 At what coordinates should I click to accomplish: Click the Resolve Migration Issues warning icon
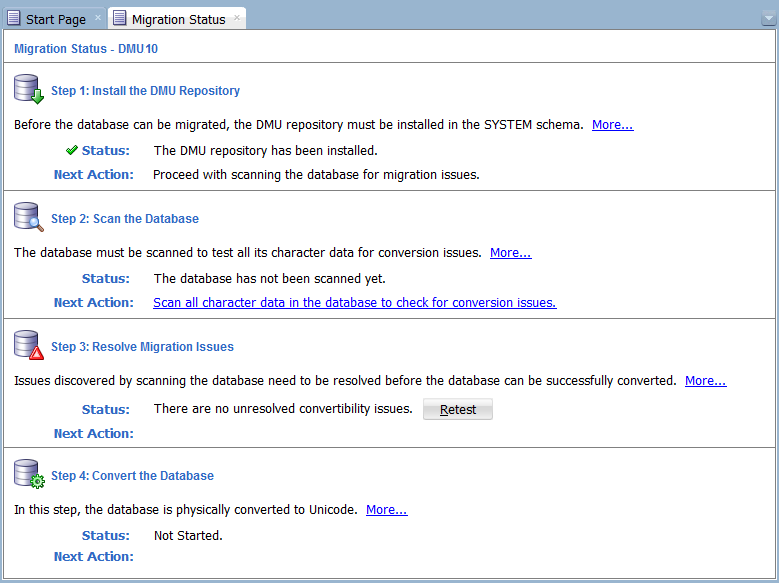[29, 346]
